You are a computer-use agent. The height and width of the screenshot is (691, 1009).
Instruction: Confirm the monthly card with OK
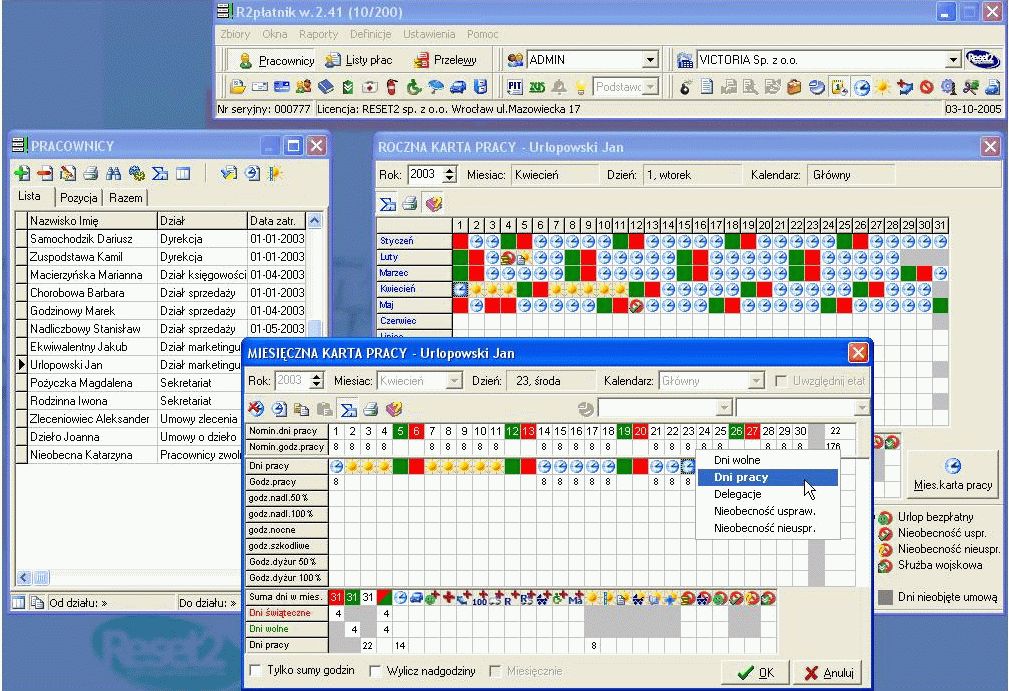click(x=756, y=673)
